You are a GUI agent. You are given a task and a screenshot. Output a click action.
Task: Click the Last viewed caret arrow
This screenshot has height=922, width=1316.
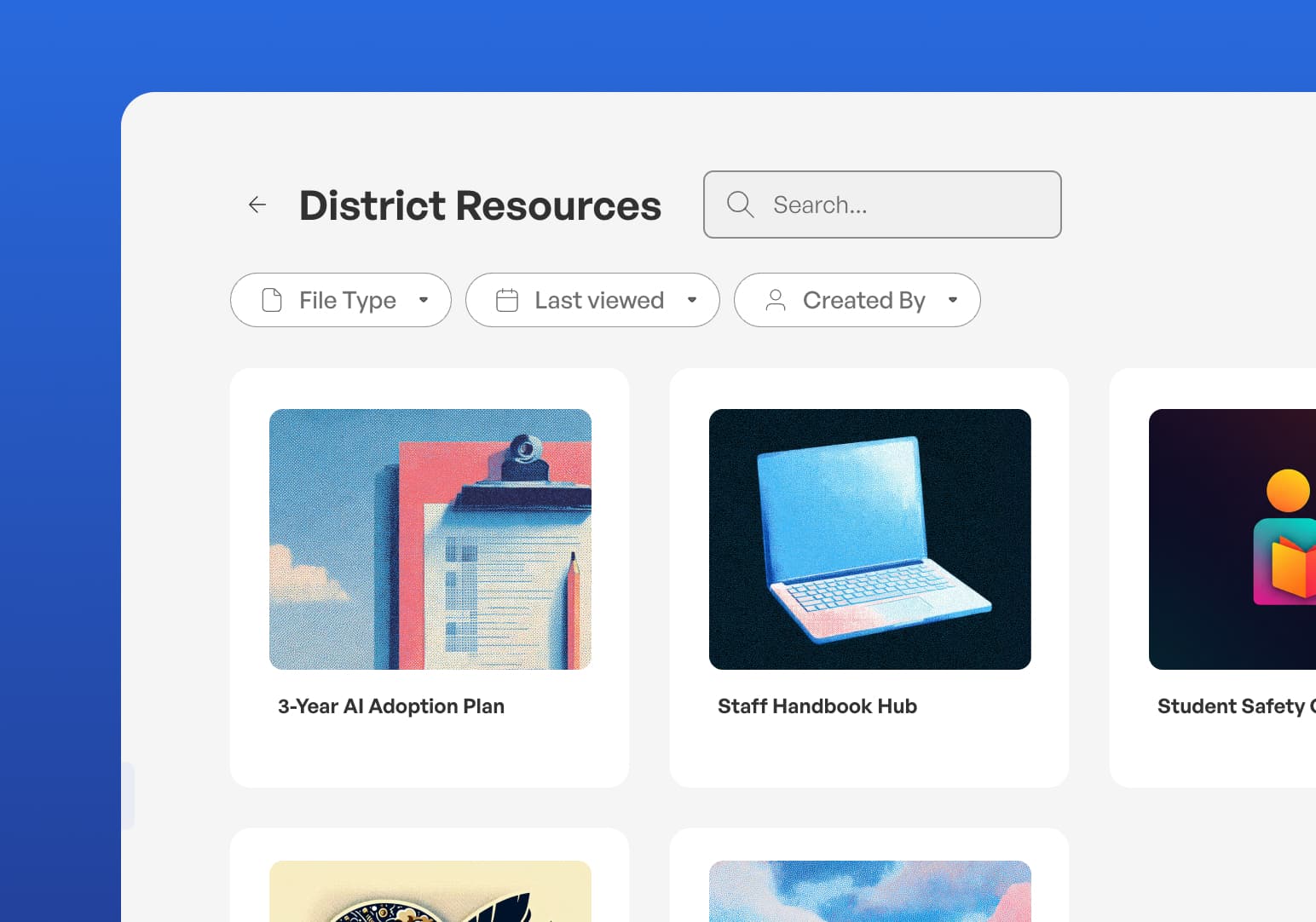click(x=692, y=300)
